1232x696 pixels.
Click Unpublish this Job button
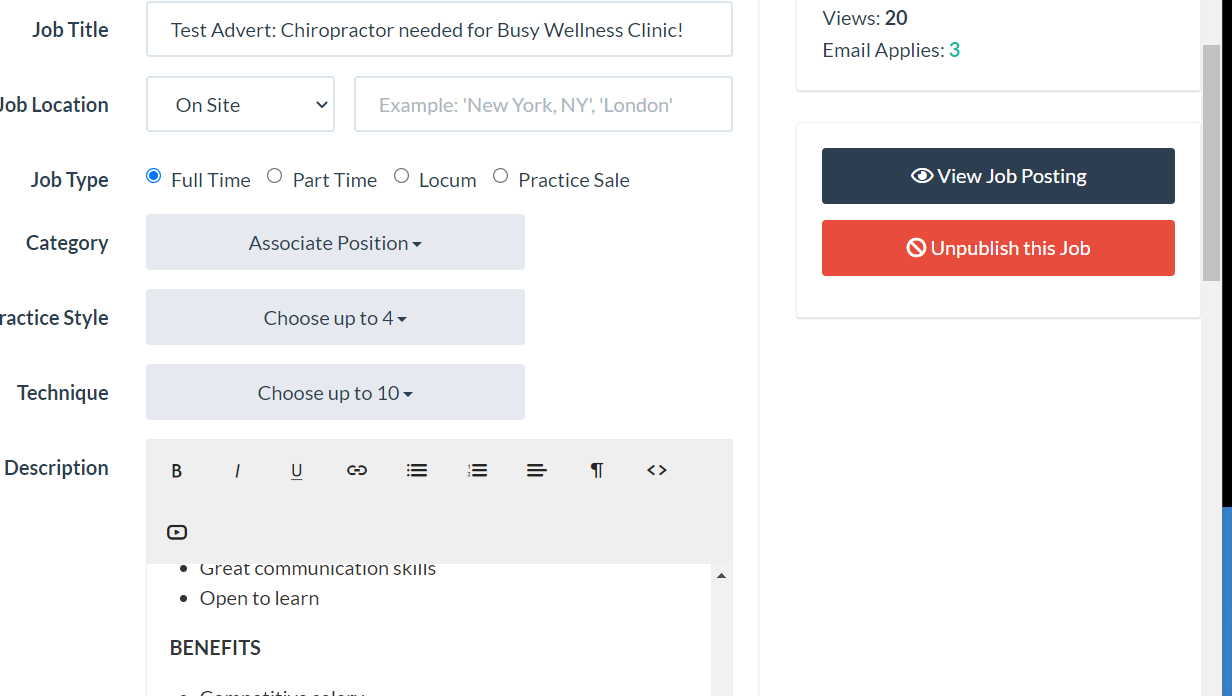[998, 248]
